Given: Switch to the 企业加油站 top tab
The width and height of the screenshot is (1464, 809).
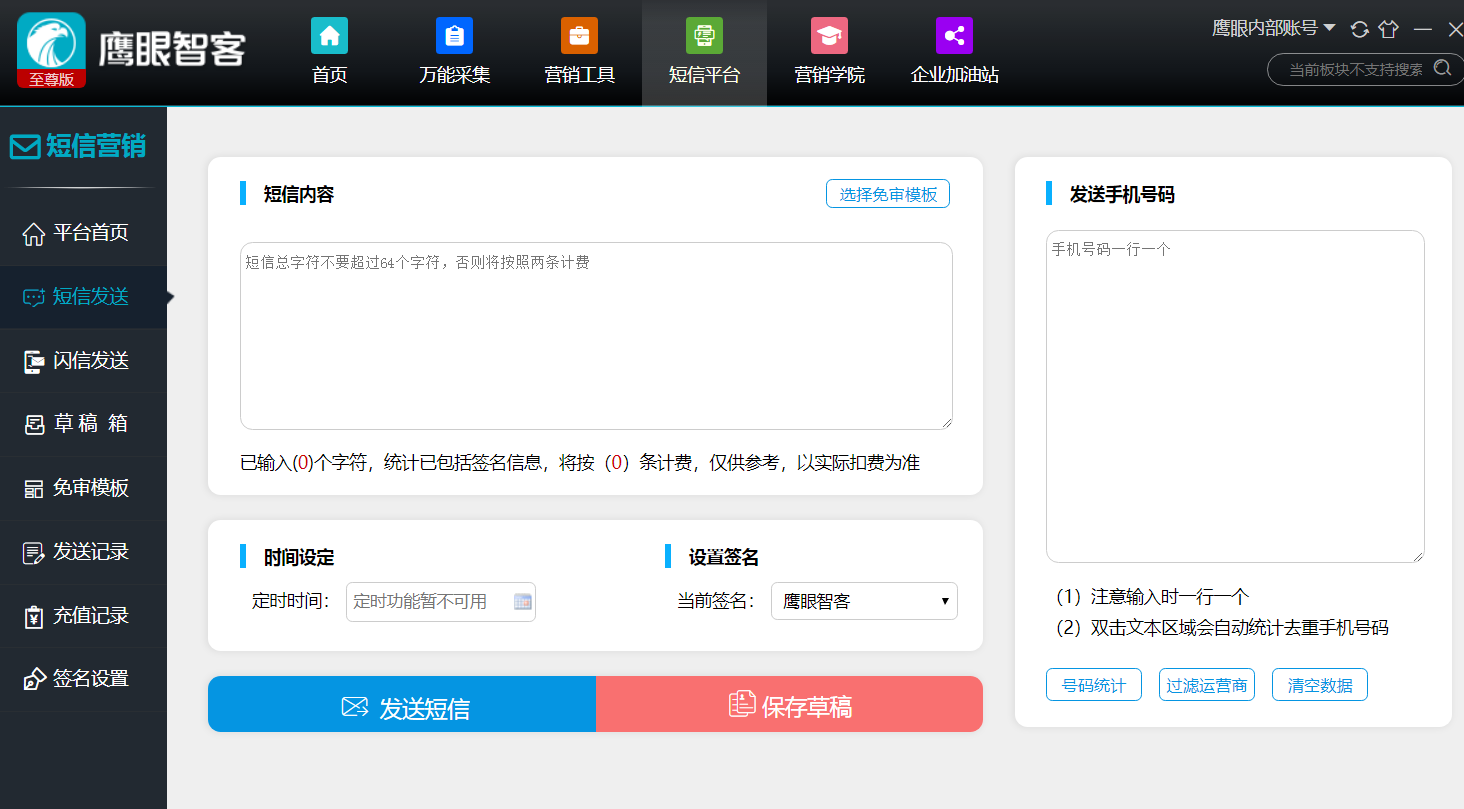Looking at the screenshot, I should tap(954, 52).
